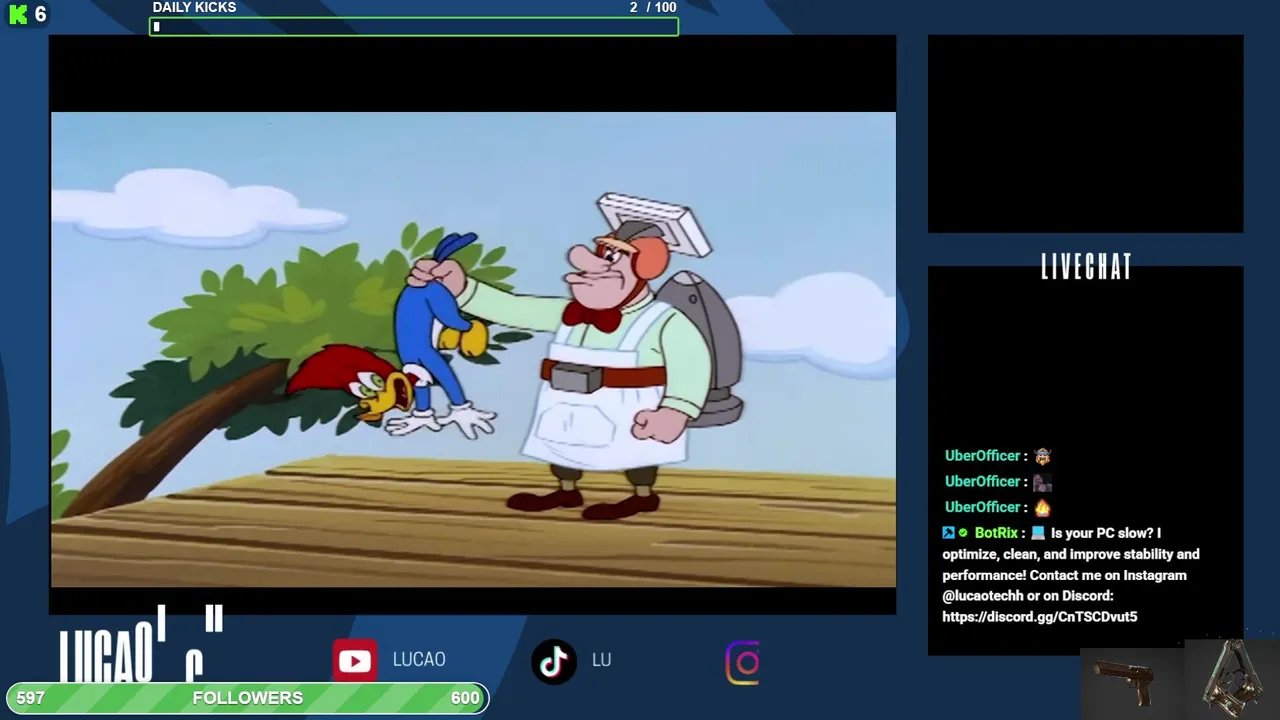
Task: Click the green verified badge beside BotRix
Action: (x=963, y=533)
